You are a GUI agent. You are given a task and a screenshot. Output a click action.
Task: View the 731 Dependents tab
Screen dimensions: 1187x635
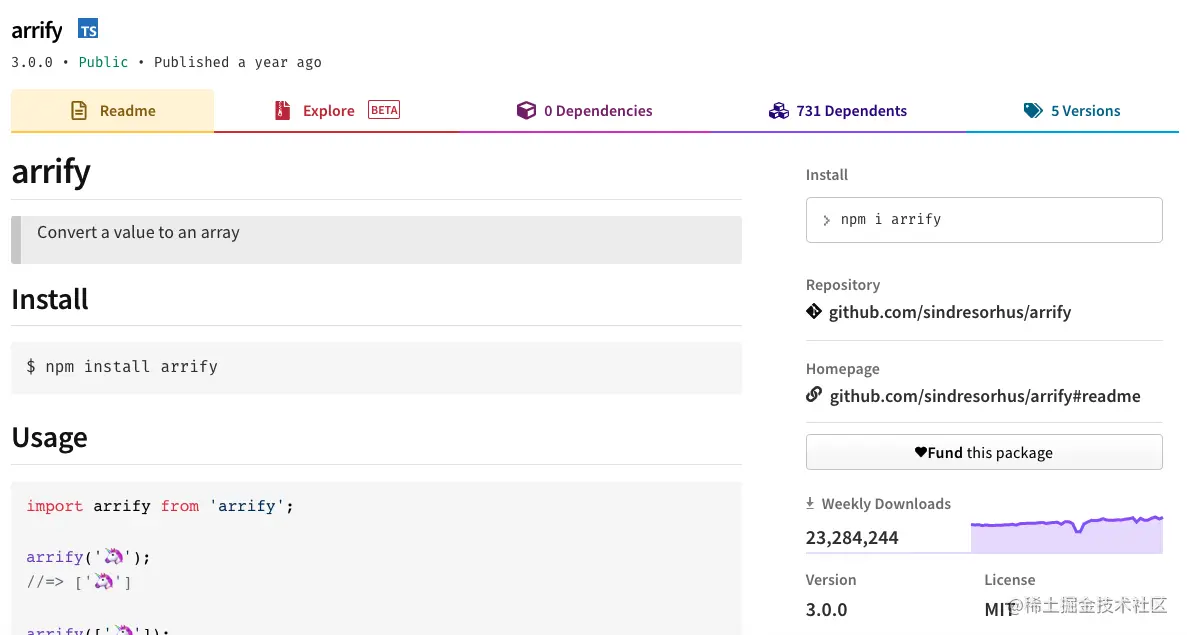click(838, 111)
